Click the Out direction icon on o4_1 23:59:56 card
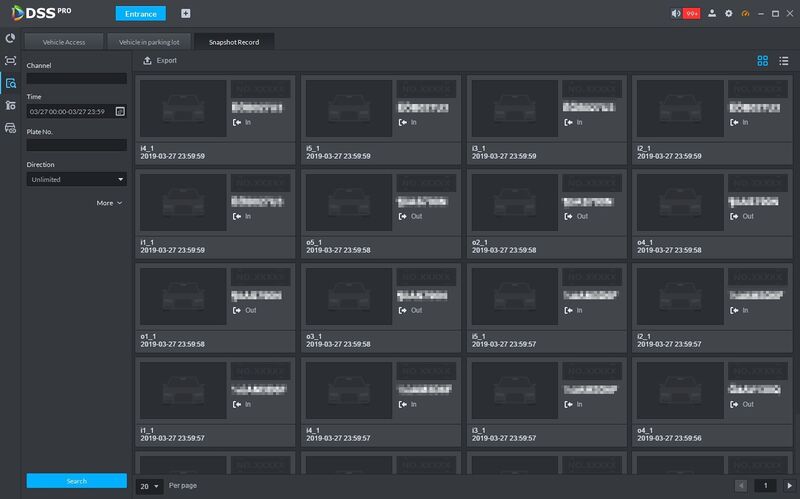This screenshot has height=499, width=800. click(x=734, y=404)
